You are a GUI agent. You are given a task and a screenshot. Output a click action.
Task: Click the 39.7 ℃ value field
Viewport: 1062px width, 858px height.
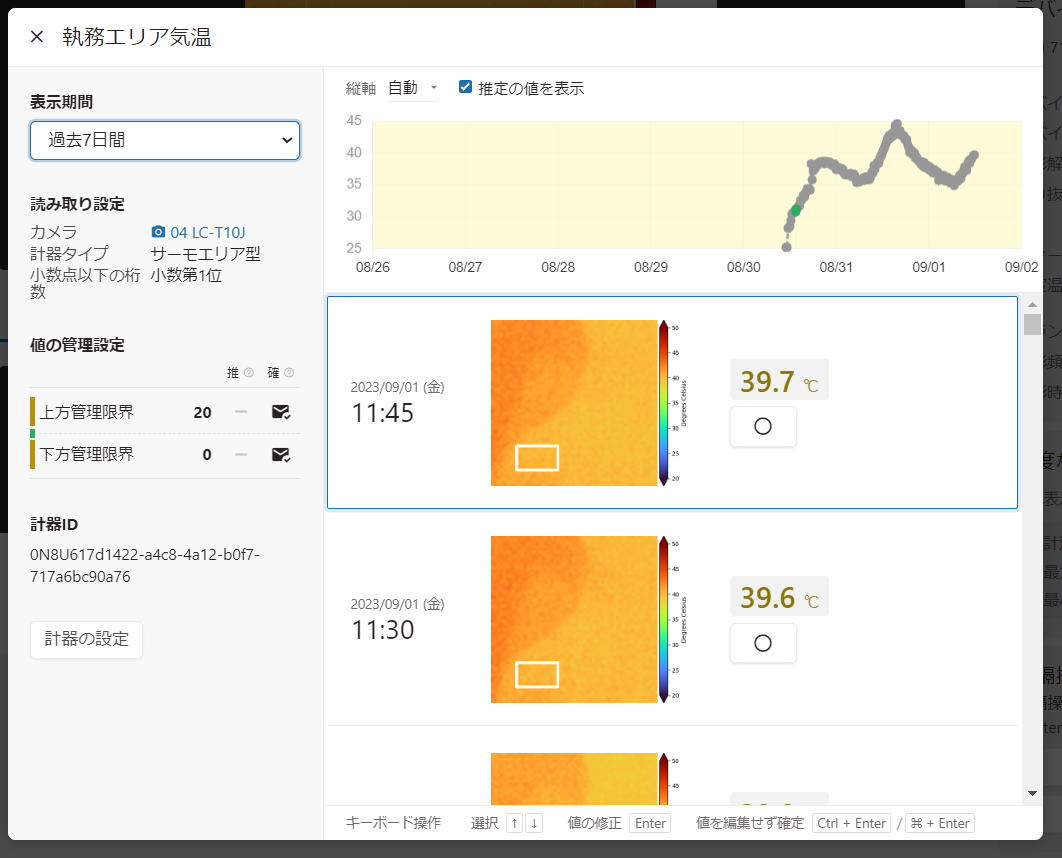pyautogui.click(x=779, y=380)
